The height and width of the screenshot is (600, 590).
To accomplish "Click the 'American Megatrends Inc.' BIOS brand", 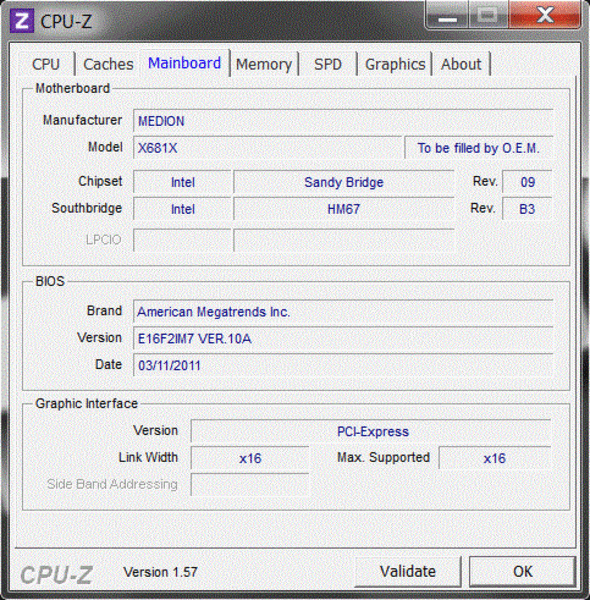I will click(x=343, y=311).
